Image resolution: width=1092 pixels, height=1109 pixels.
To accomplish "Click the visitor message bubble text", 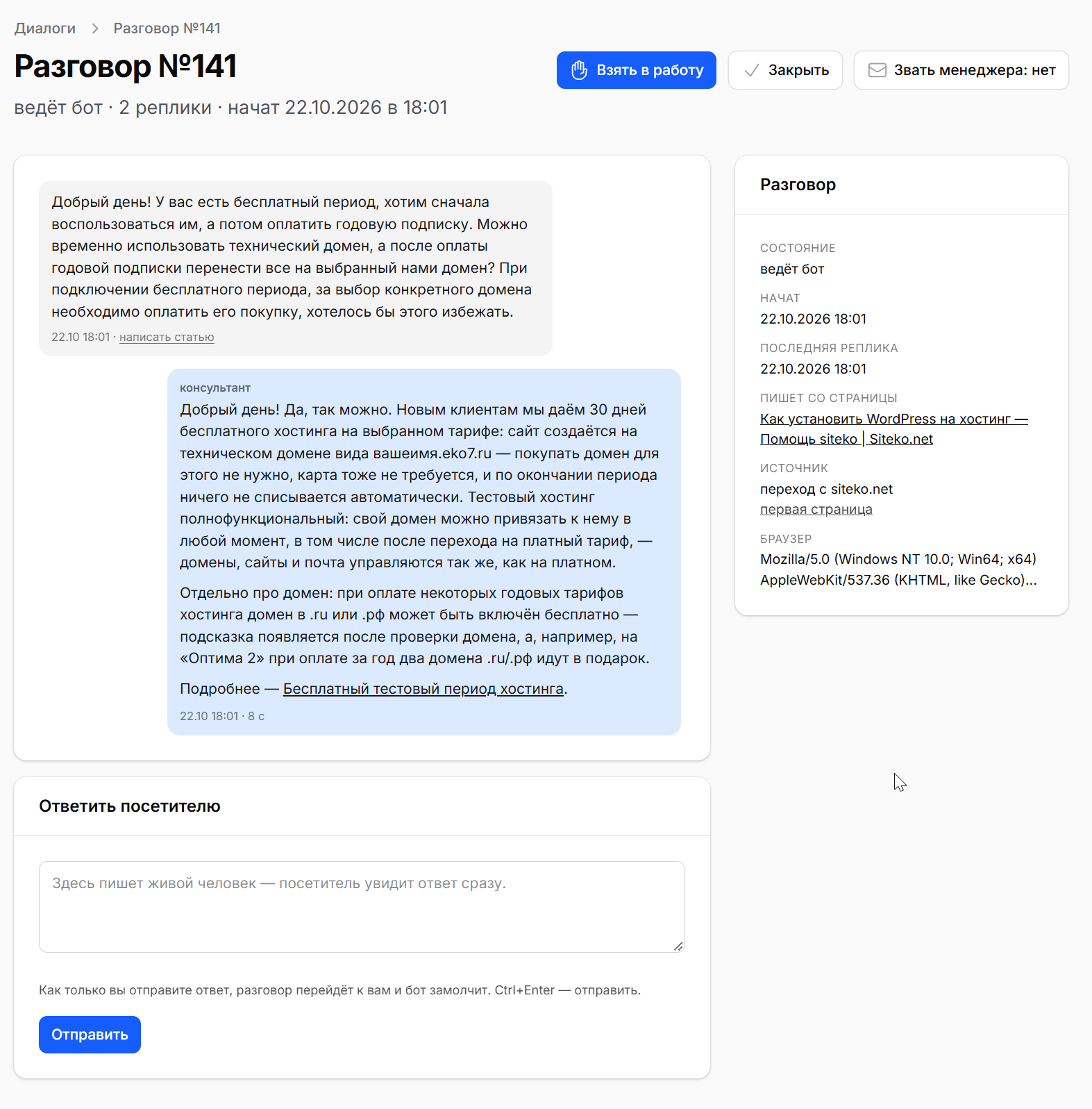I will coord(292,257).
